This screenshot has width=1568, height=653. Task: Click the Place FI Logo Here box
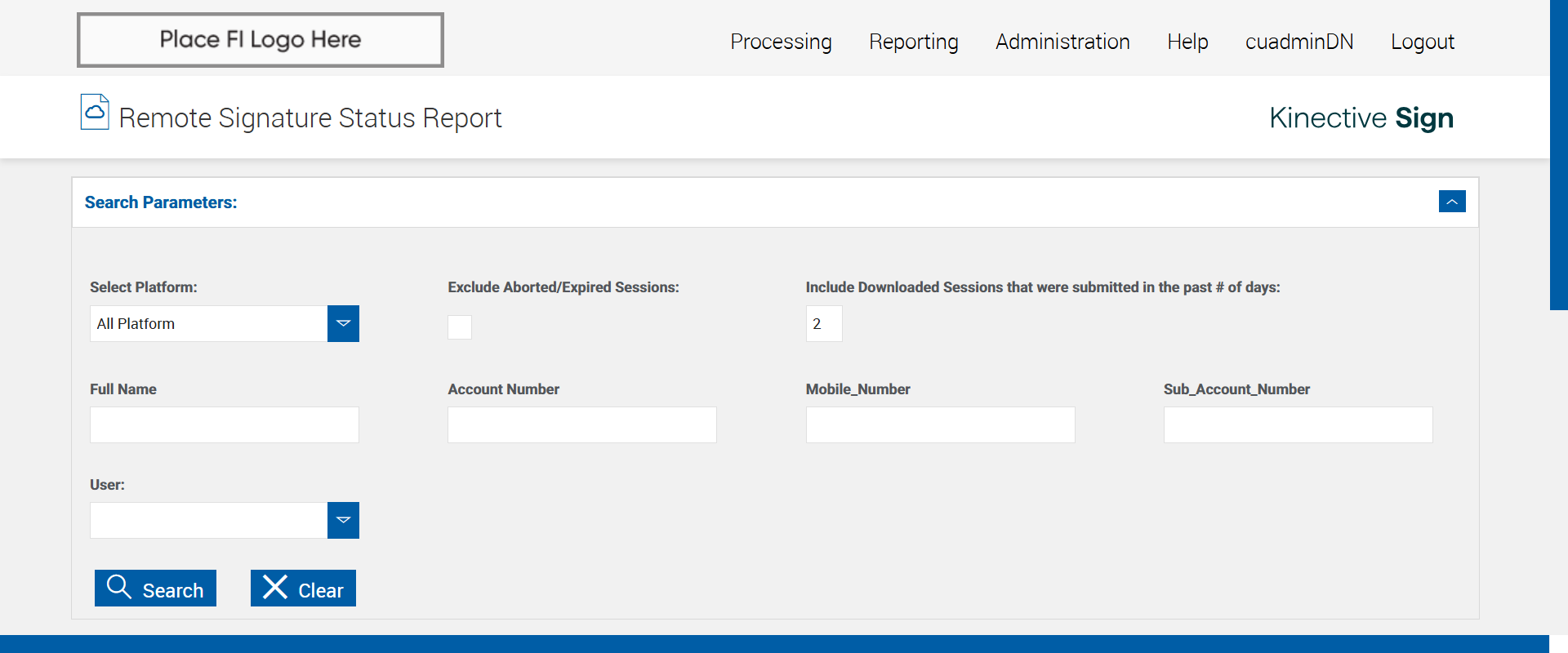coord(261,40)
